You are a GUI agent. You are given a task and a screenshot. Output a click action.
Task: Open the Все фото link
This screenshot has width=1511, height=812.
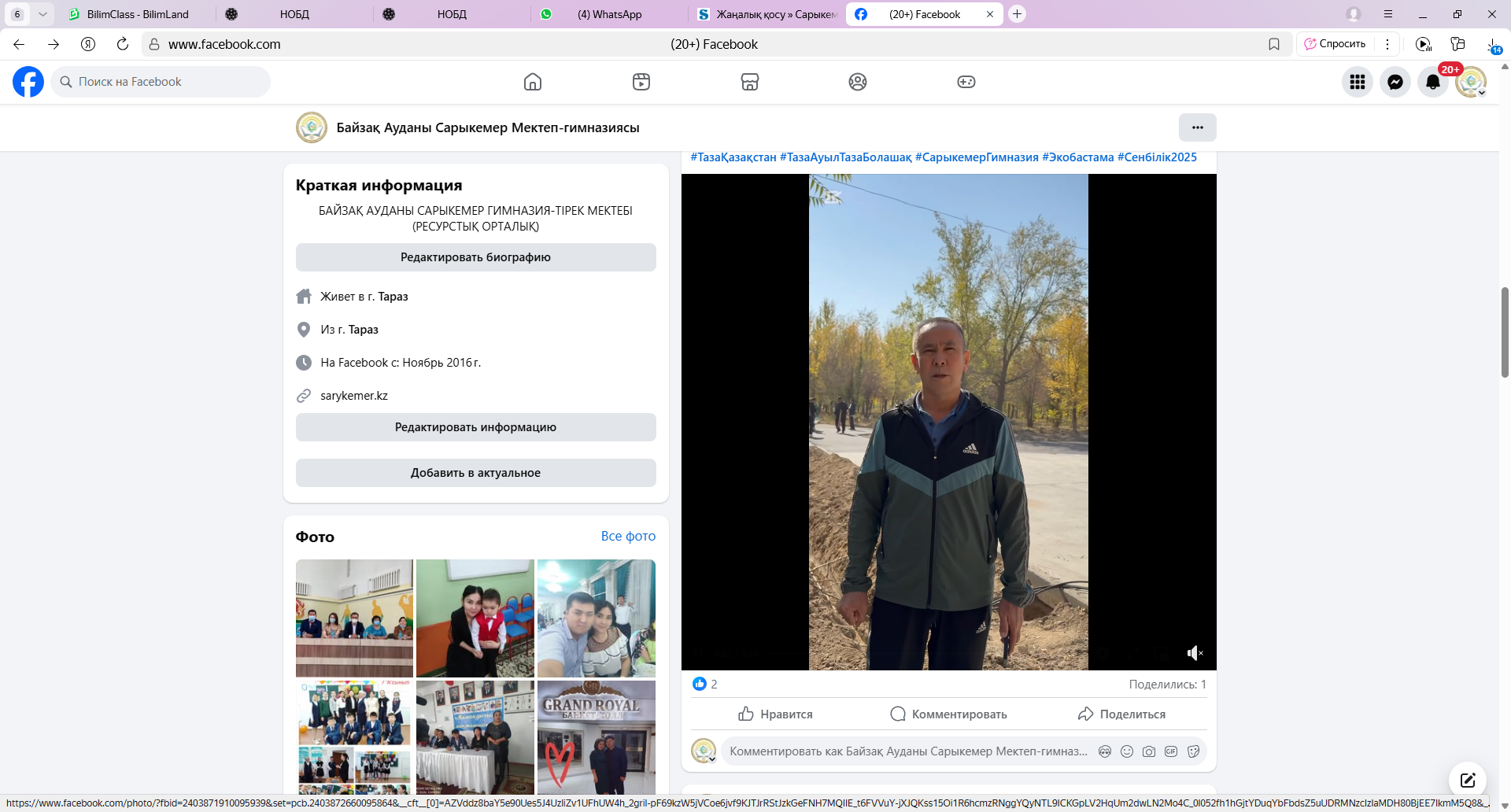pyautogui.click(x=628, y=536)
